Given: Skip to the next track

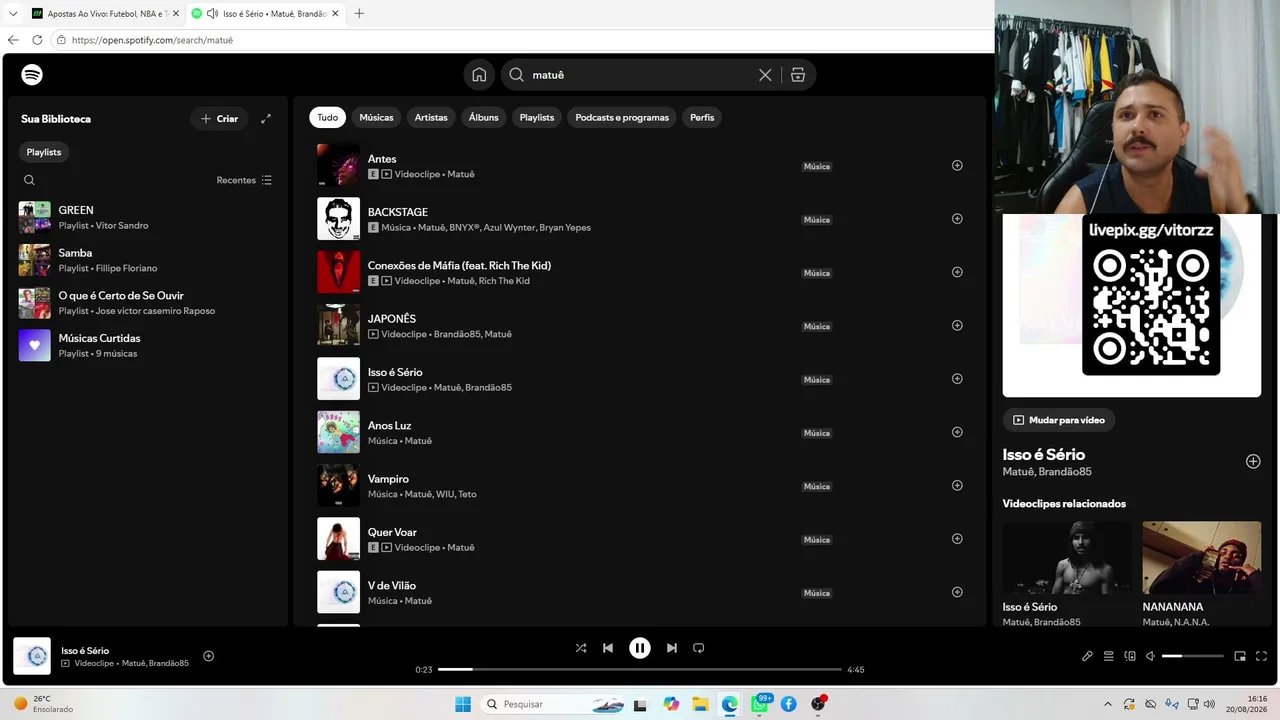Looking at the screenshot, I should click(672, 648).
